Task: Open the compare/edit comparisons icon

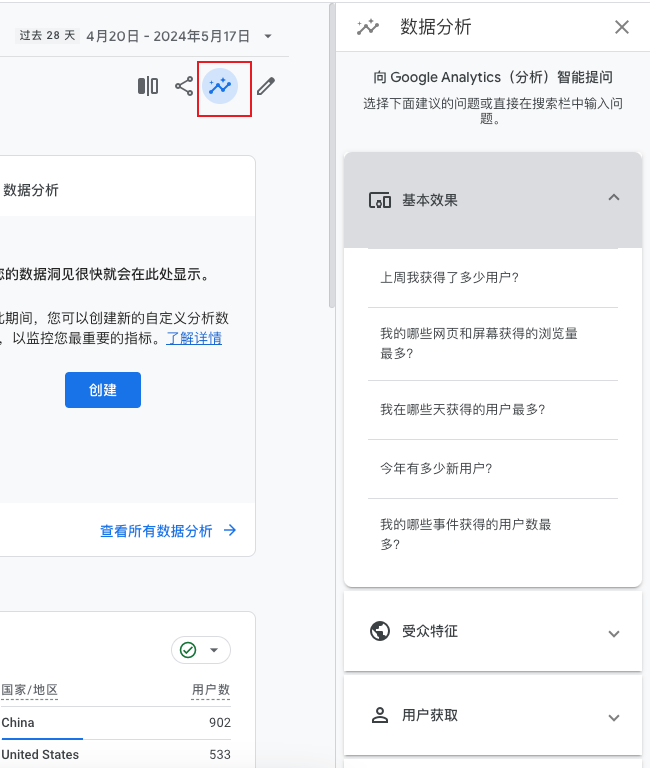Action: (148, 86)
